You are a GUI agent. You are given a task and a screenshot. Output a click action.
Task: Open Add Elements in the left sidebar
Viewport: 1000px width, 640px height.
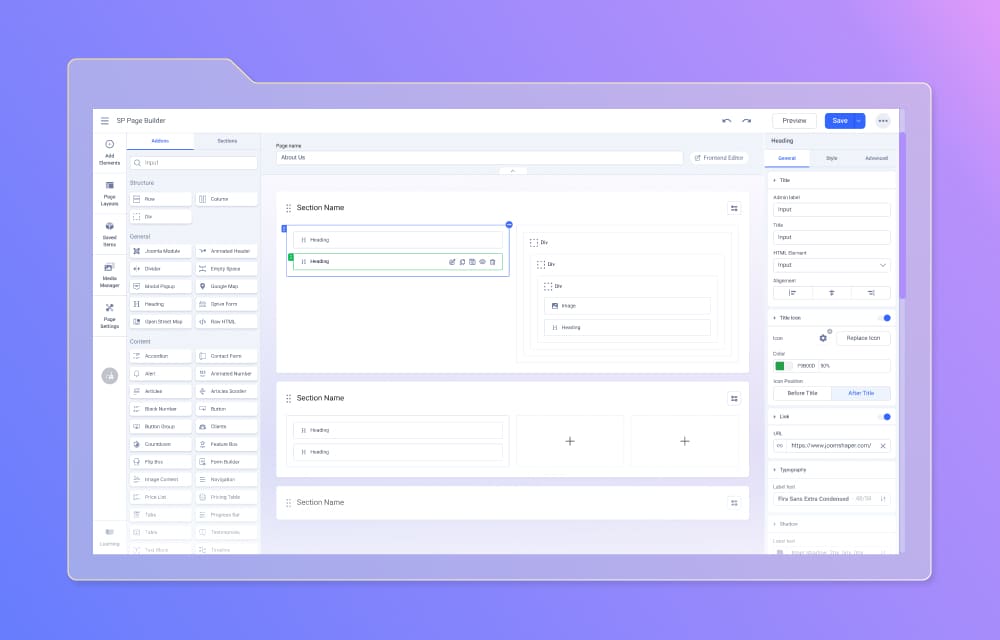[x=110, y=152]
